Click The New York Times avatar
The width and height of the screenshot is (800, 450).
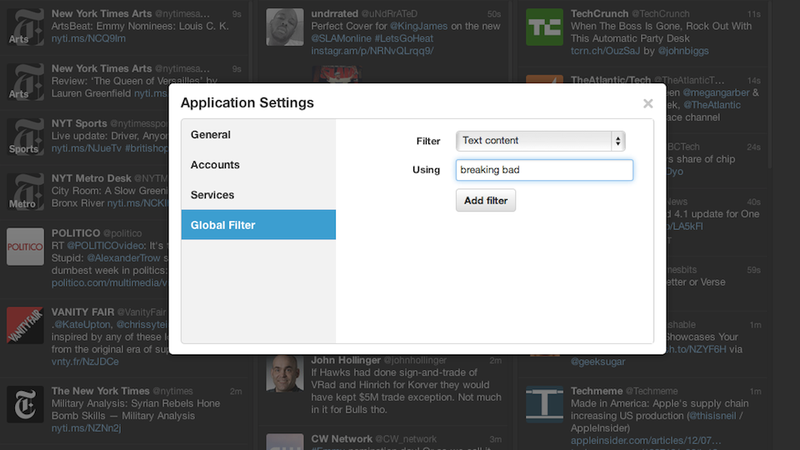pyautogui.click(x=25, y=404)
